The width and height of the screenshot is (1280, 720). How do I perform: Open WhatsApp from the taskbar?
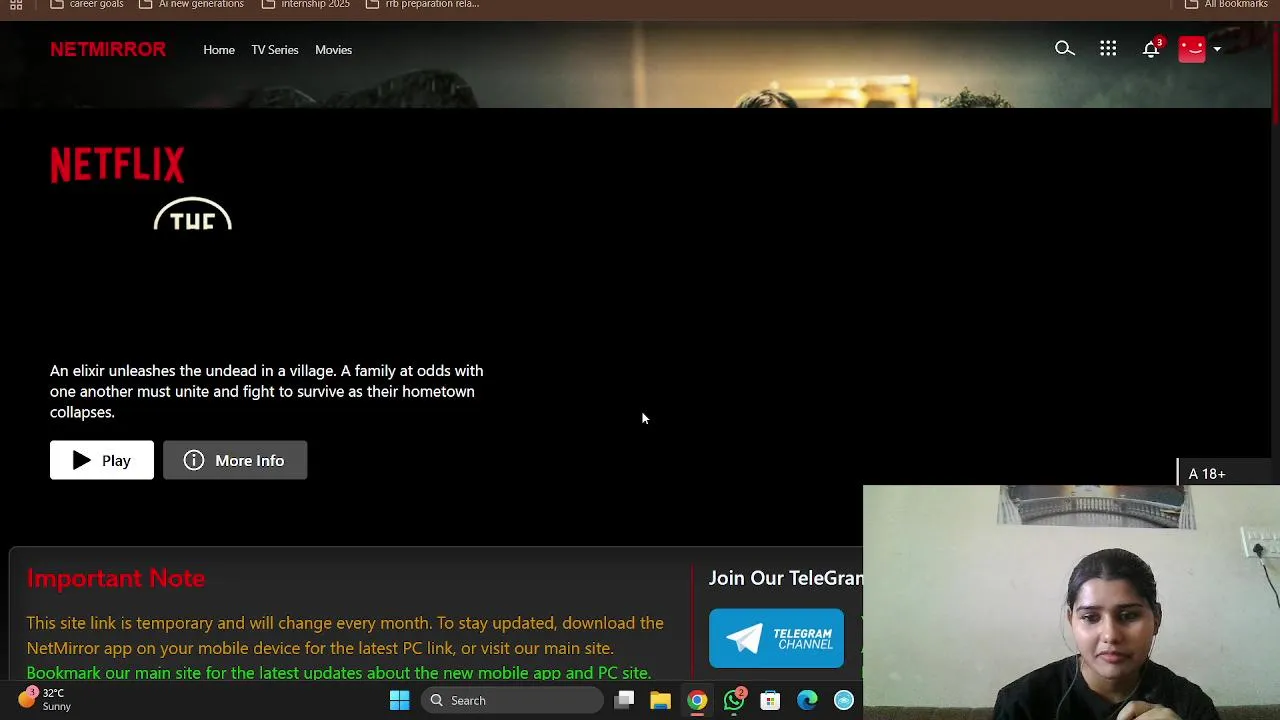(x=734, y=700)
